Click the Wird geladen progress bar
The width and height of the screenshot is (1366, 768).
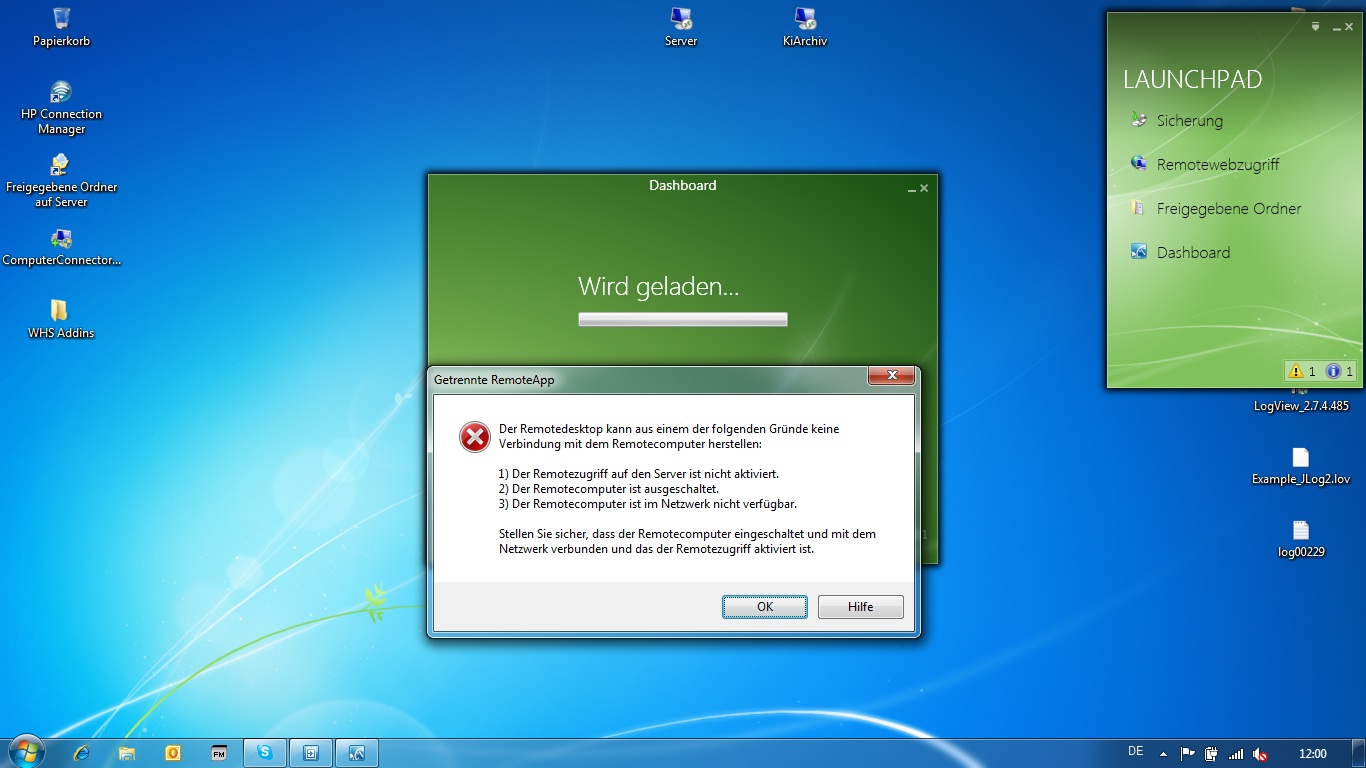pos(683,319)
